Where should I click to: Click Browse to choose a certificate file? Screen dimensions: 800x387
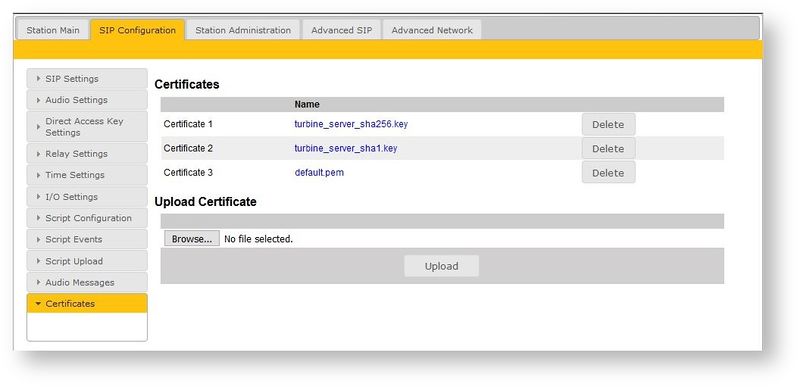pos(192,239)
